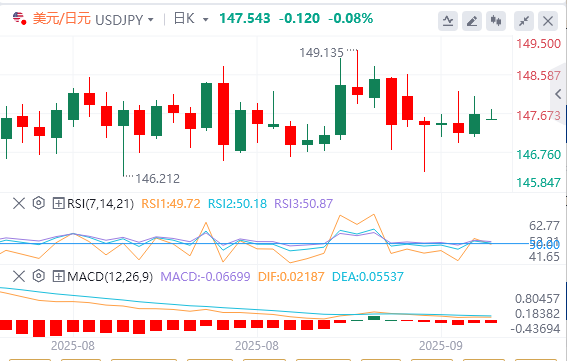The image size is (567, 361).
Task: Open the USDJPY symbol dropdown
Action: 124,20
